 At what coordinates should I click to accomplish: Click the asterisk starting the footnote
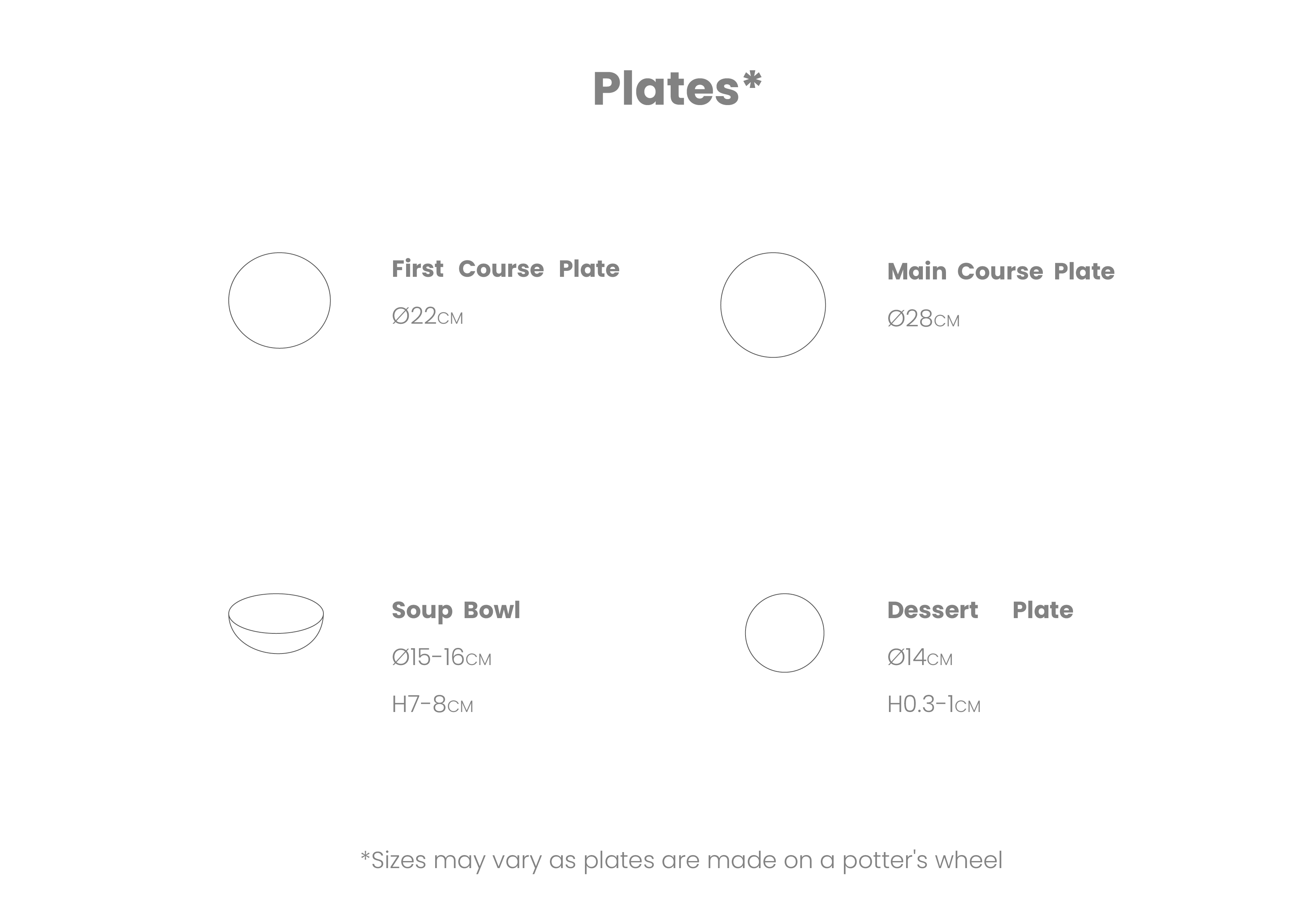[365, 856]
